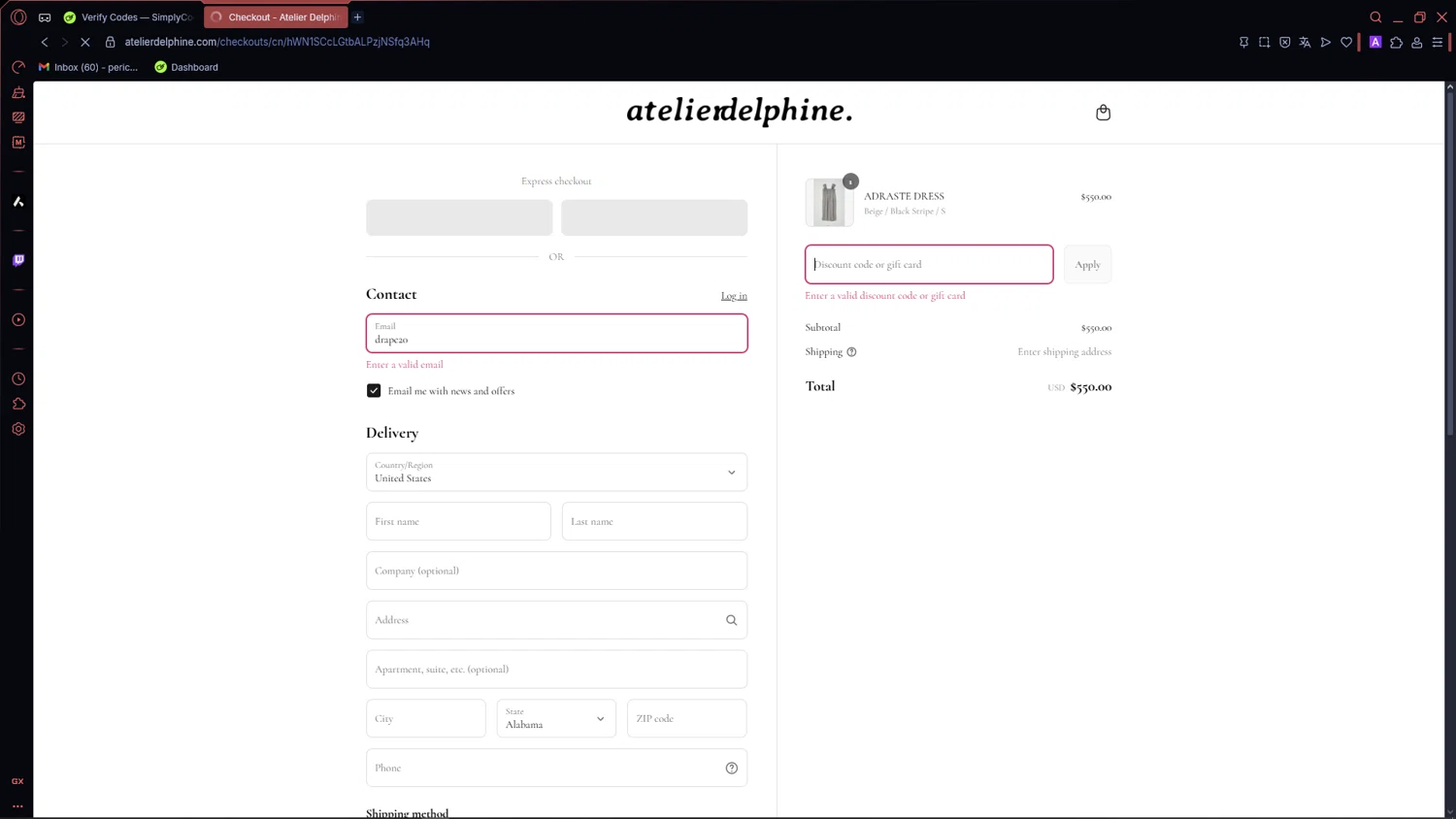Image resolution: width=1456 pixels, height=819 pixels.
Task: Click the page vertical scrollbar
Action: [1450, 262]
